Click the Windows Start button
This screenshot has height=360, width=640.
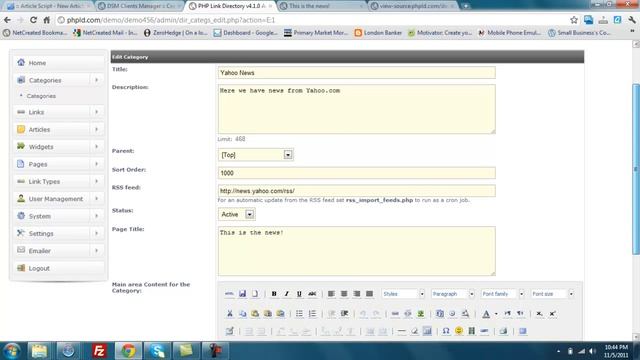[11, 351]
